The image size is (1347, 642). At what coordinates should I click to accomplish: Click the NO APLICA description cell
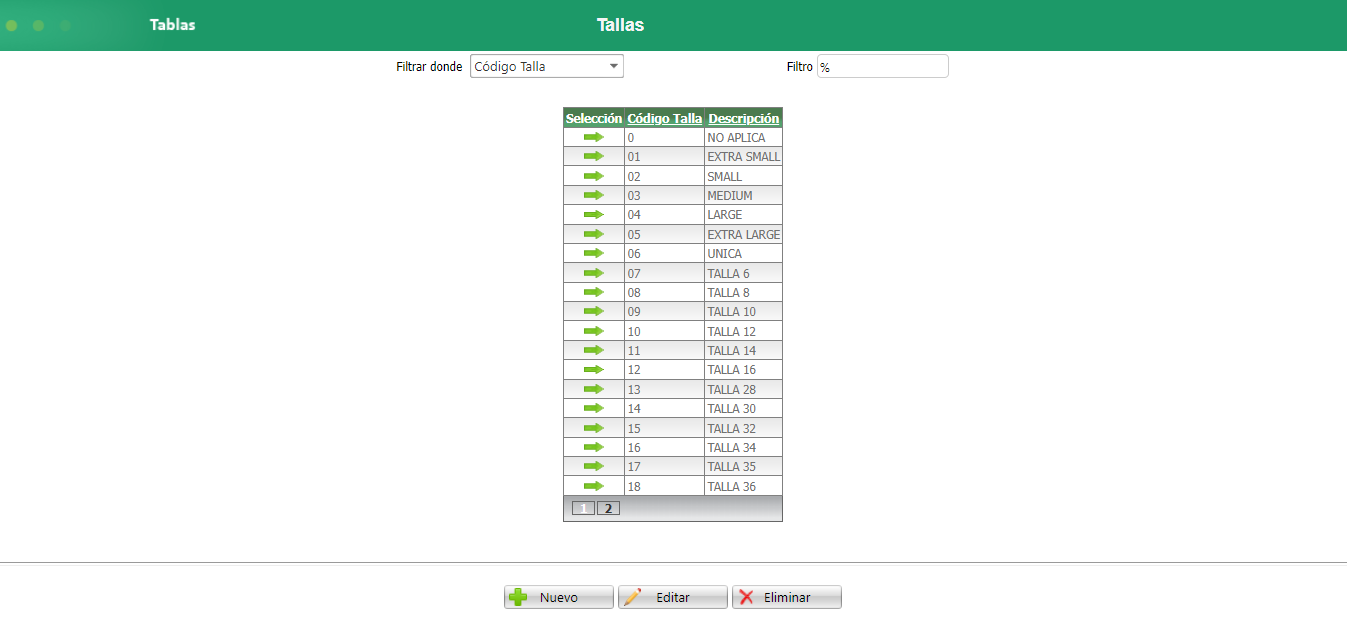coord(743,138)
